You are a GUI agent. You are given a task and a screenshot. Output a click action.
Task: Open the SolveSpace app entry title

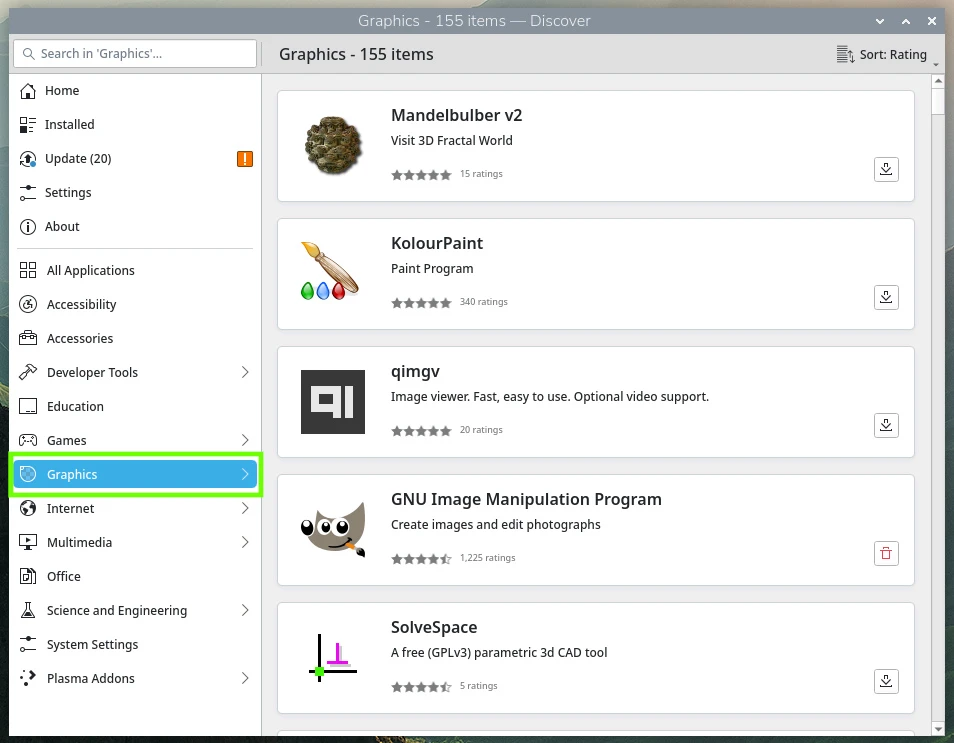click(x=434, y=627)
